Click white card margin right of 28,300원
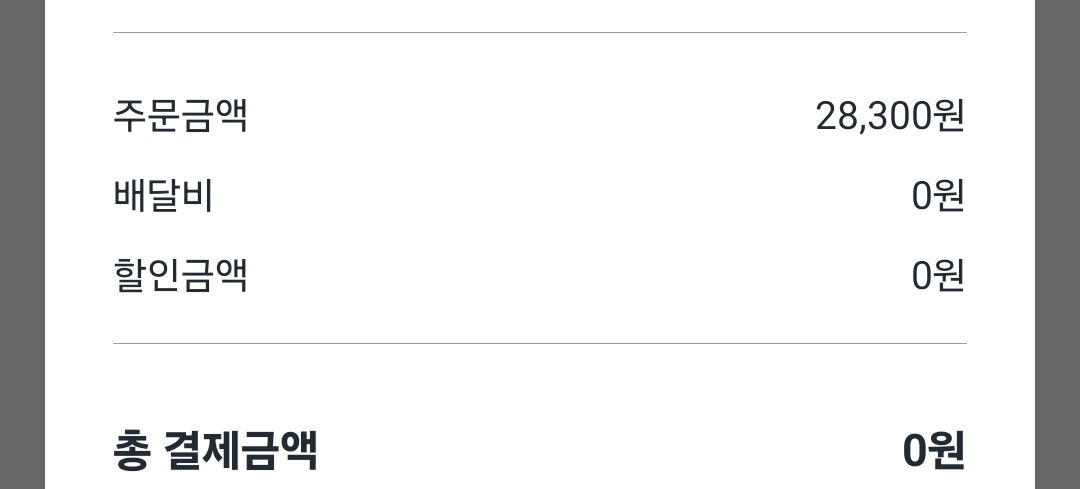 pyautogui.click(x=1000, y=116)
